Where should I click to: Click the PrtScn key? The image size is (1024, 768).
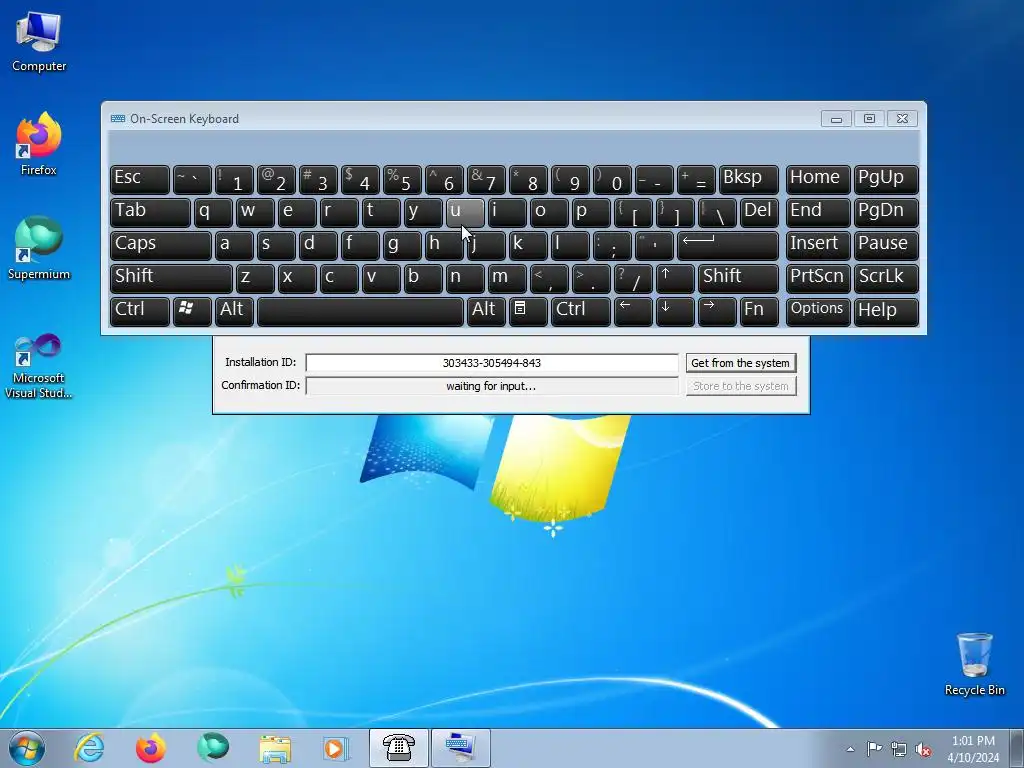pos(818,279)
